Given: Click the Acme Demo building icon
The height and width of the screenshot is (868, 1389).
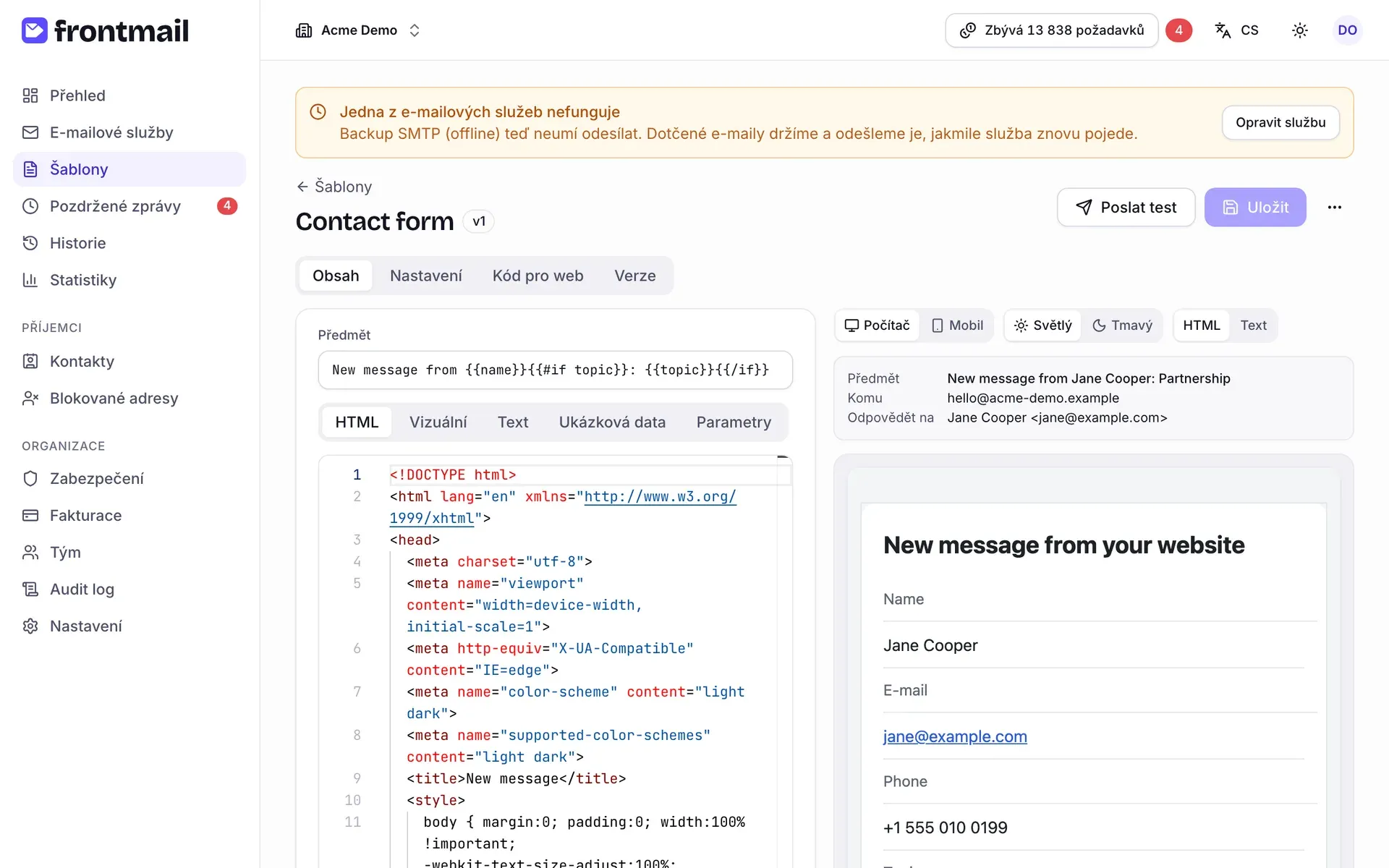Looking at the screenshot, I should pyautogui.click(x=304, y=30).
